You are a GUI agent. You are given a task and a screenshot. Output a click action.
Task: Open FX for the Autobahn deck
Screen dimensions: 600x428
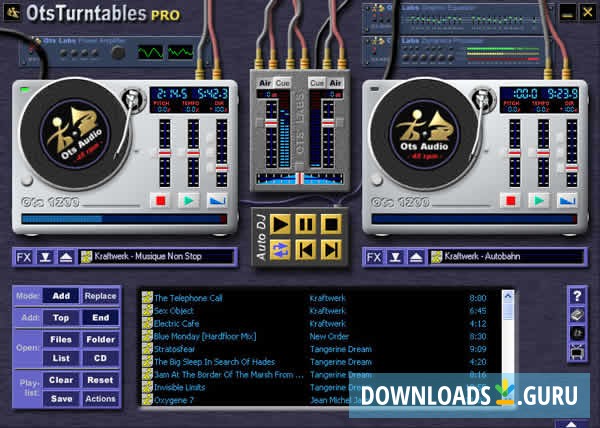pos(374,257)
